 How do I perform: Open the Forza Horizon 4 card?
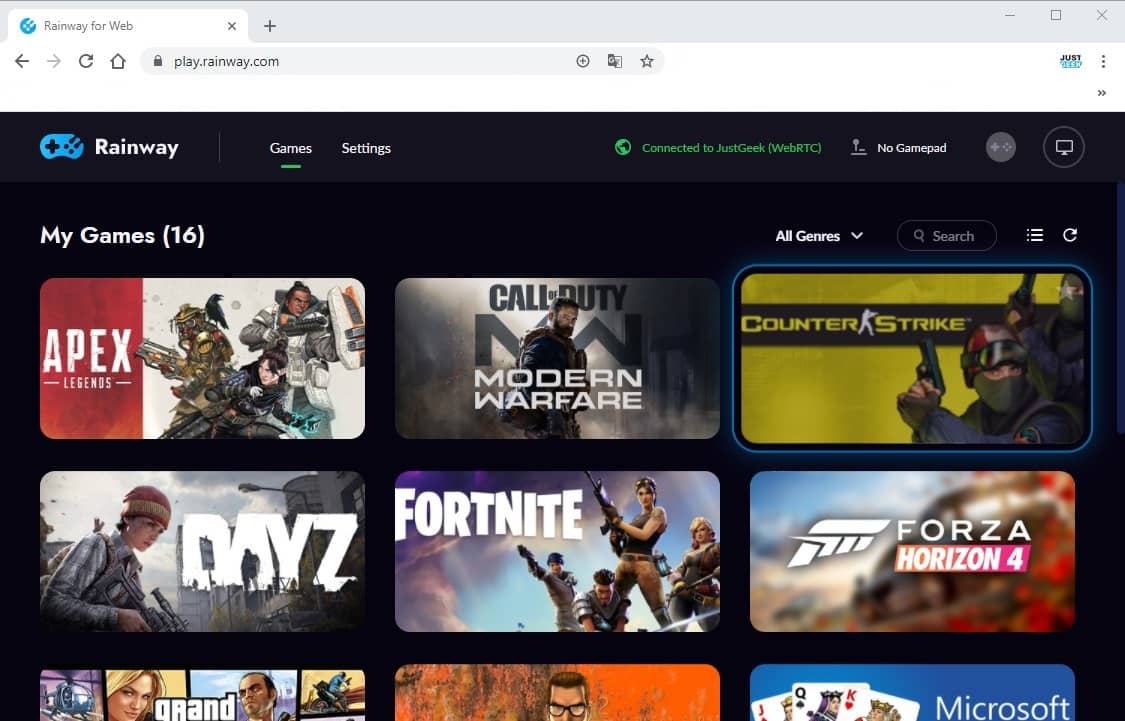(x=912, y=551)
